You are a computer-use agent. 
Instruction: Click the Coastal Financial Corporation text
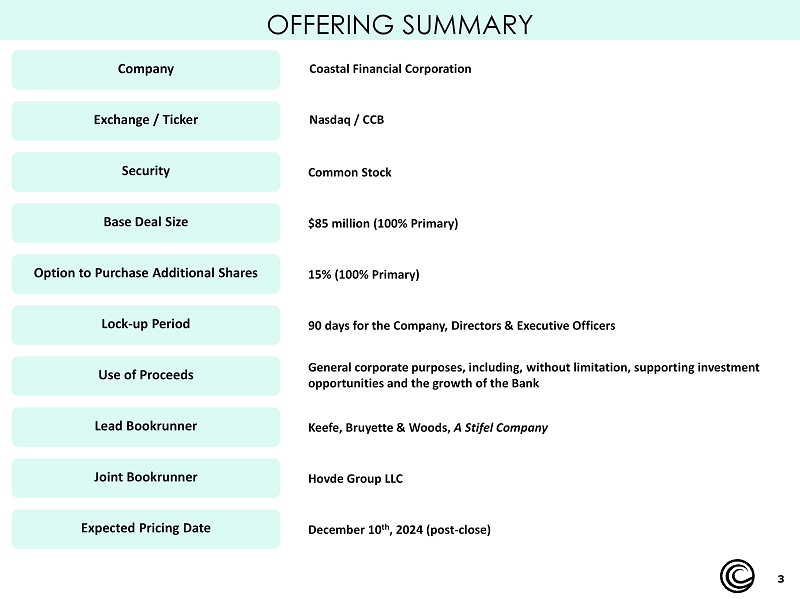point(390,69)
